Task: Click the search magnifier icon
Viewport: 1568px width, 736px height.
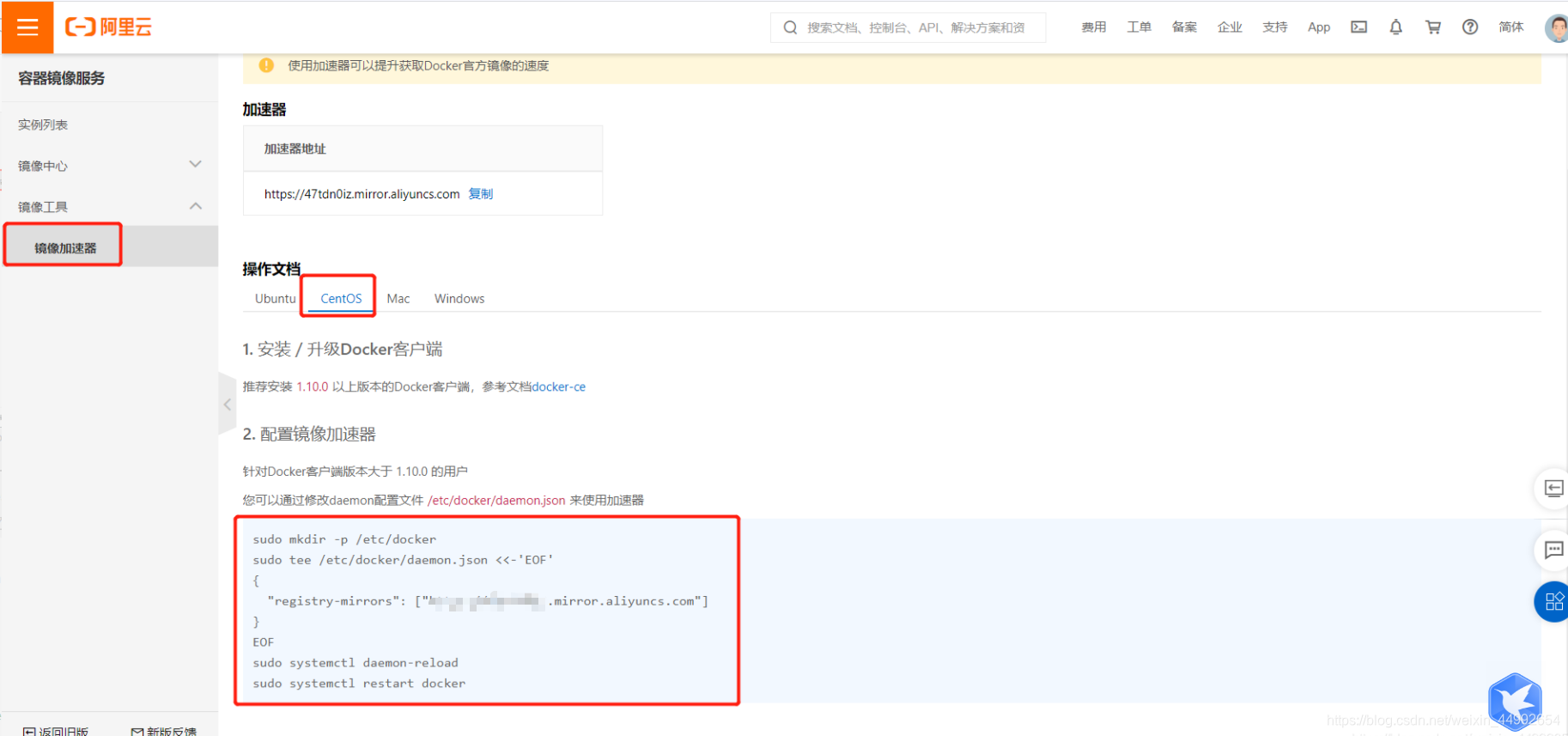Action: [x=790, y=27]
